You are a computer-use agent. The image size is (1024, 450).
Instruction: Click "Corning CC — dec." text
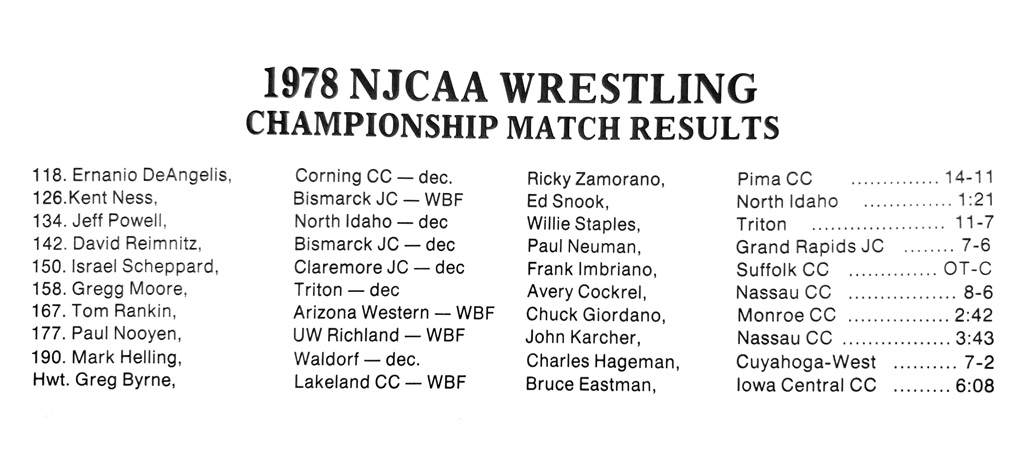pos(373,175)
